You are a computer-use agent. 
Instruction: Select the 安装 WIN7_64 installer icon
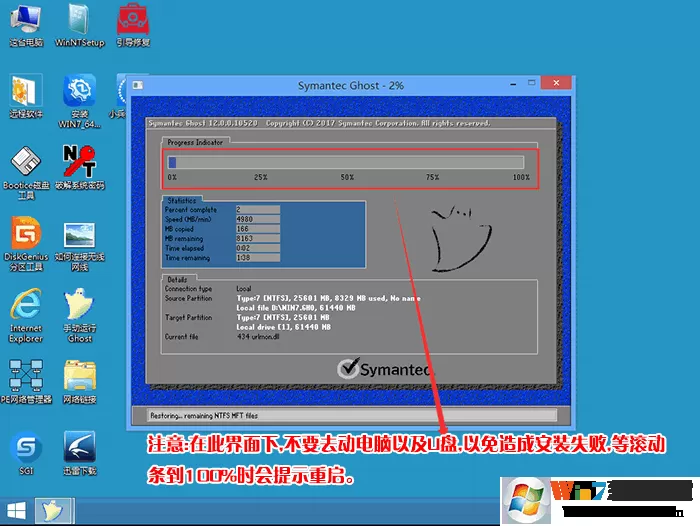79,102
